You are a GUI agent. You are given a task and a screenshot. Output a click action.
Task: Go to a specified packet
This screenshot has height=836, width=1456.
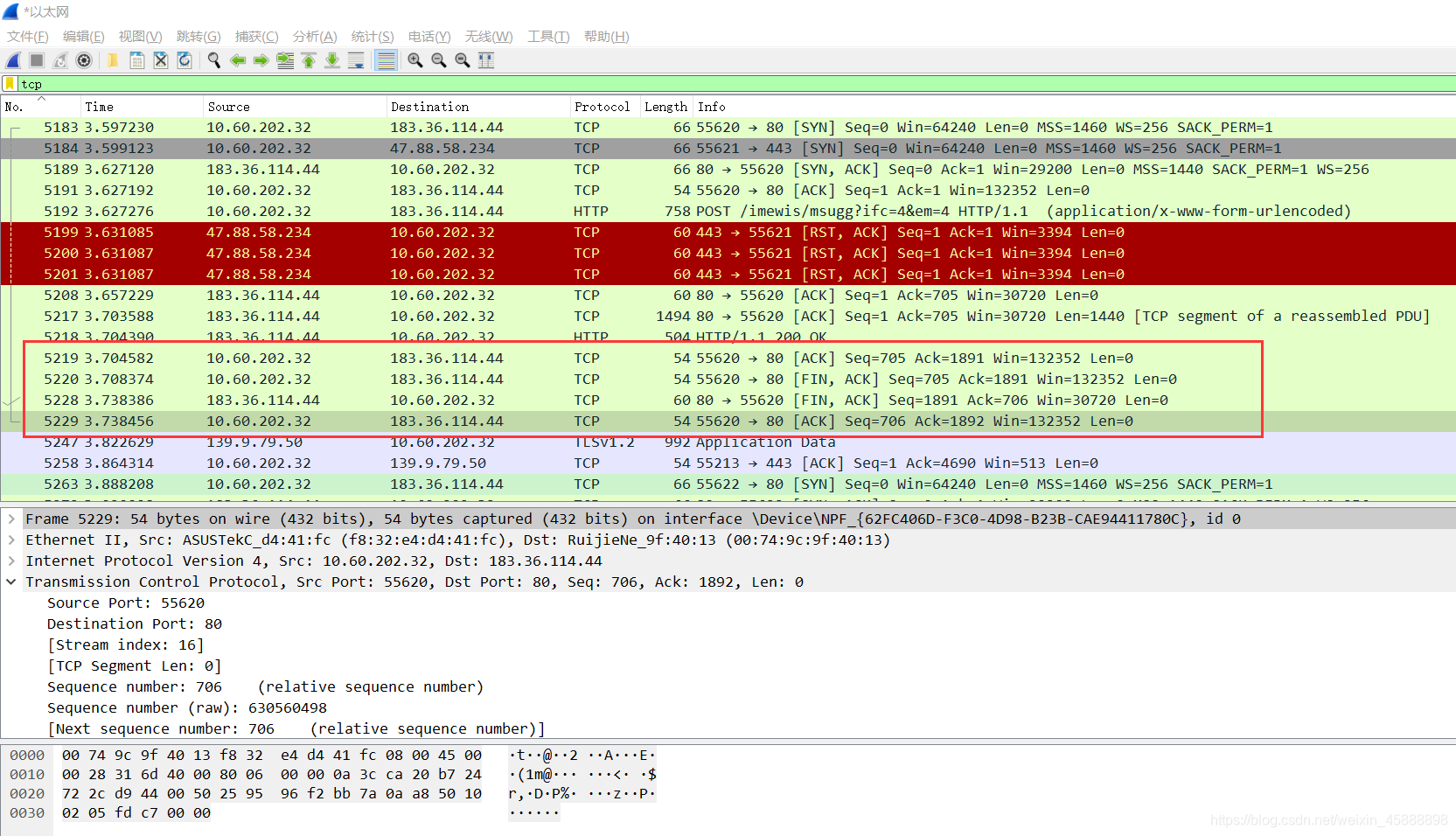tap(285, 60)
